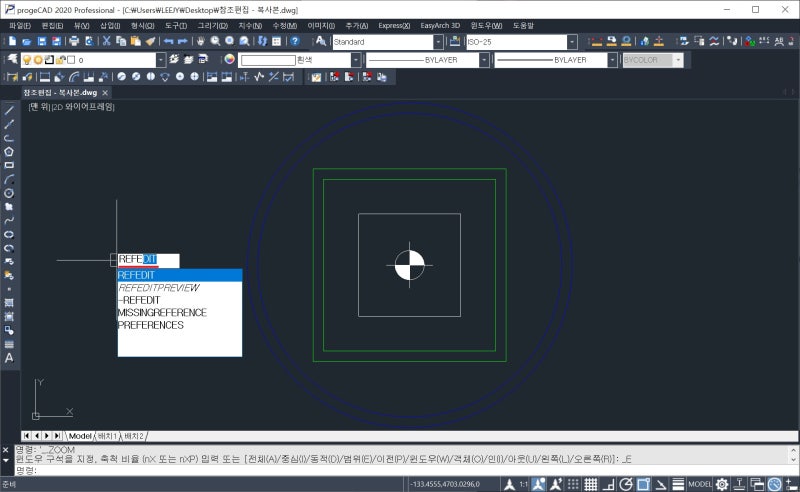Image resolution: width=800 pixels, height=492 pixels.
Task: Click the Cut scissors icon
Action: 106,41
